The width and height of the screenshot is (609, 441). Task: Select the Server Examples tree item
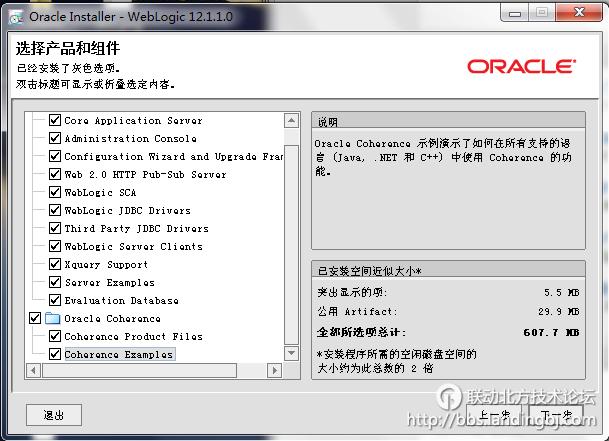tap(110, 282)
